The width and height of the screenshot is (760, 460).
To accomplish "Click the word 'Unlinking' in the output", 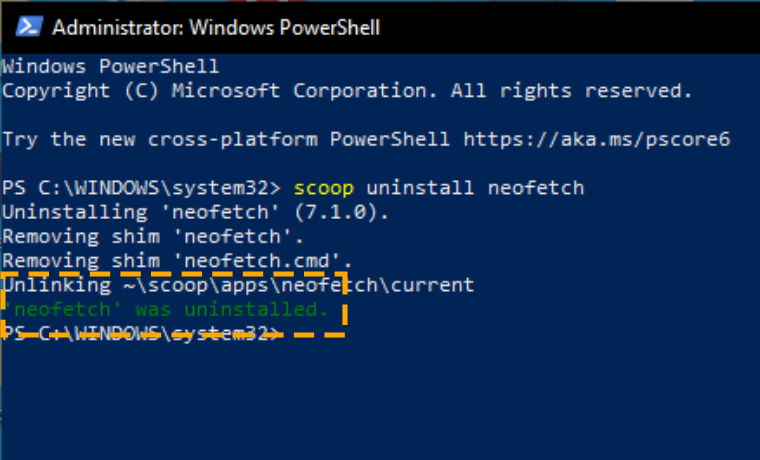I will coord(57,285).
